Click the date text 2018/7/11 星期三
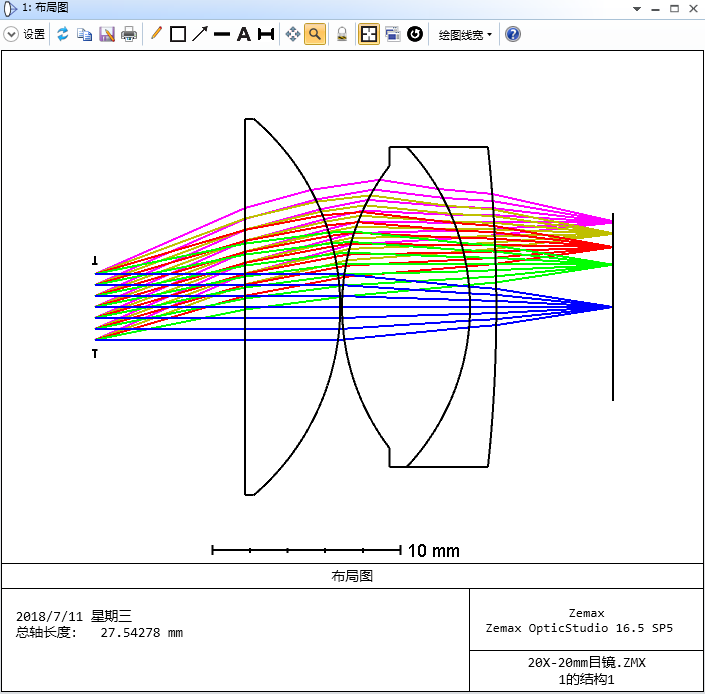The height and width of the screenshot is (694, 705). coord(74,616)
